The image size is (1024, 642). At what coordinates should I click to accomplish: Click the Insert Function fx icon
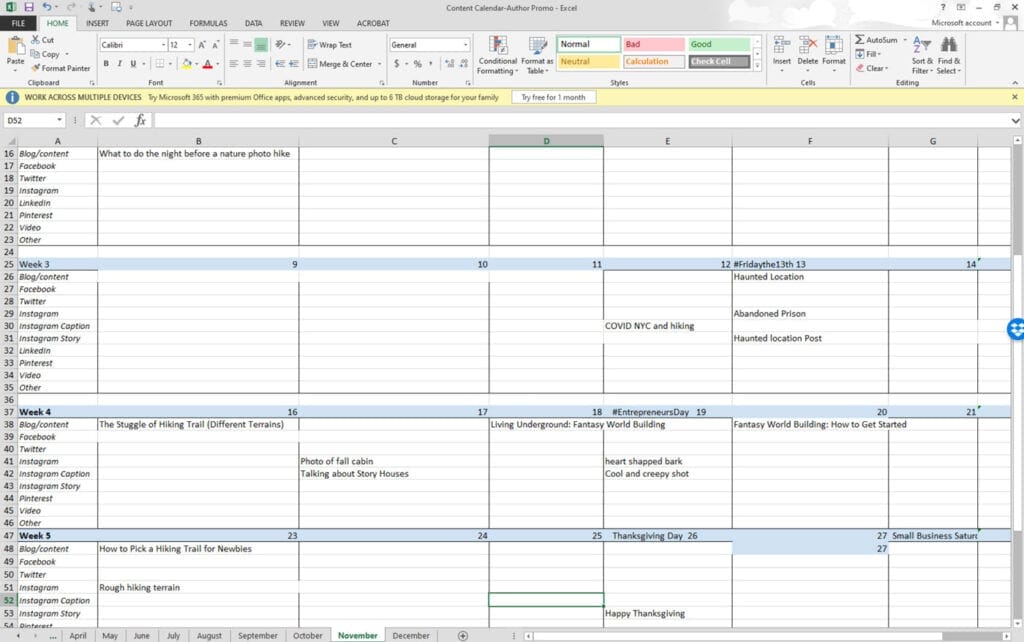(140, 120)
